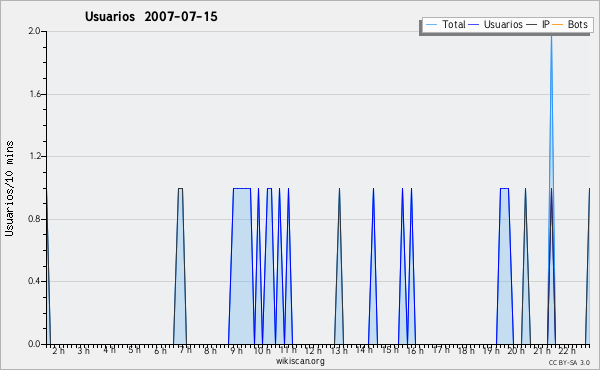600x370 pixels.
Task: Click the '22 h' x-axis label
Action: tap(567, 351)
